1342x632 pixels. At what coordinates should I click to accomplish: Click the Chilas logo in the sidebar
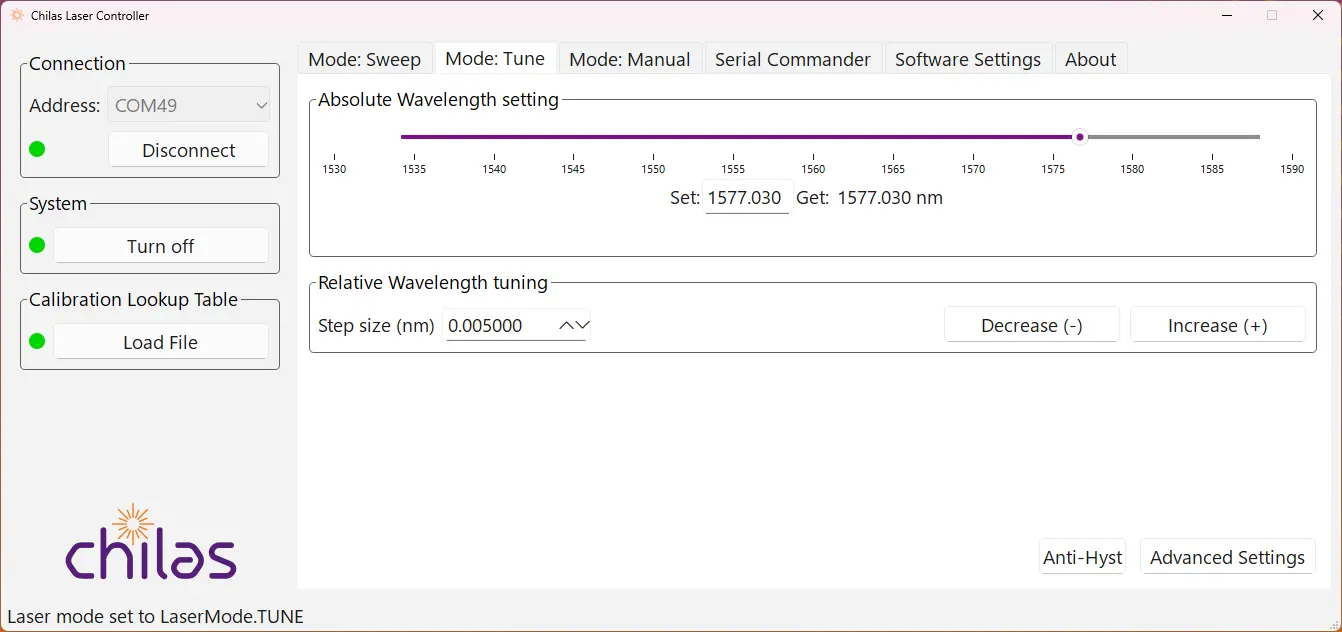click(150, 542)
